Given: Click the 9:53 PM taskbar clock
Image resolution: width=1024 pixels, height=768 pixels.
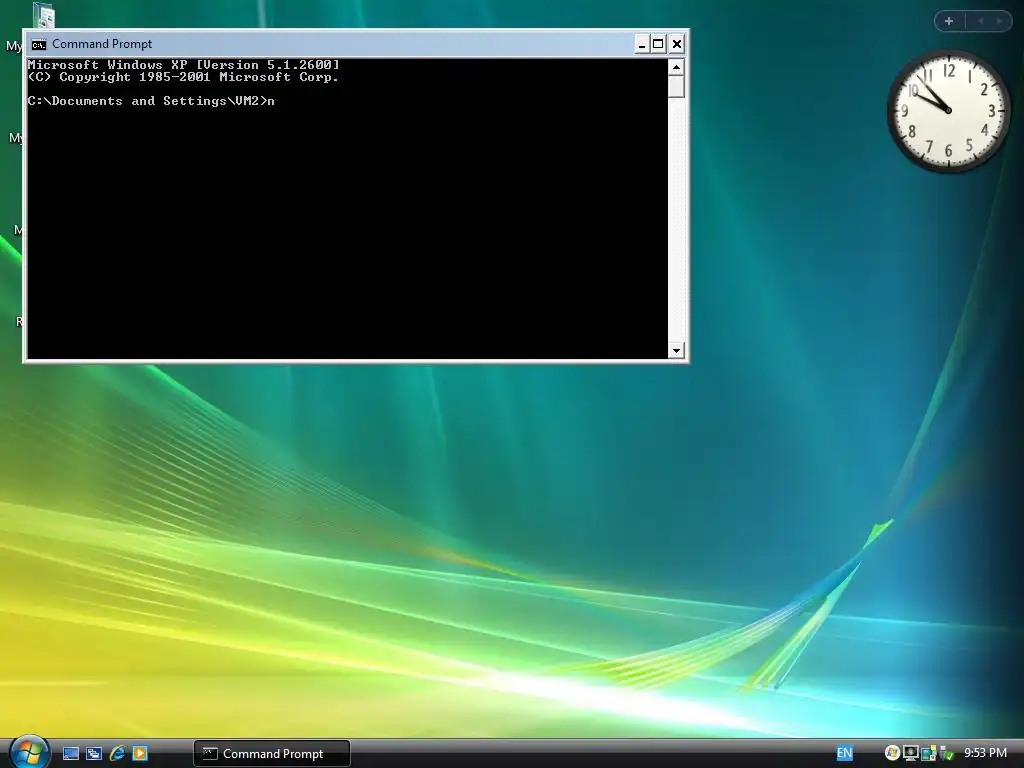Looking at the screenshot, I should tap(985, 753).
